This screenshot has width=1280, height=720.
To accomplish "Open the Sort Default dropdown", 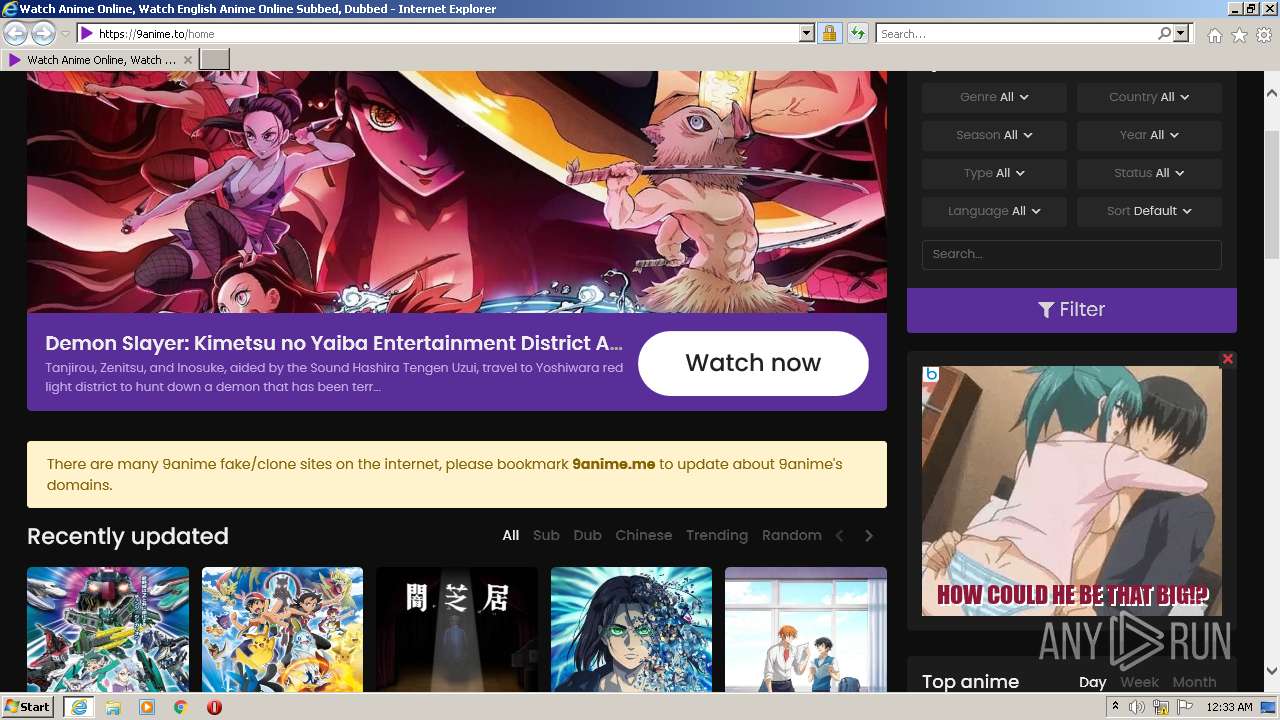I will (1149, 211).
